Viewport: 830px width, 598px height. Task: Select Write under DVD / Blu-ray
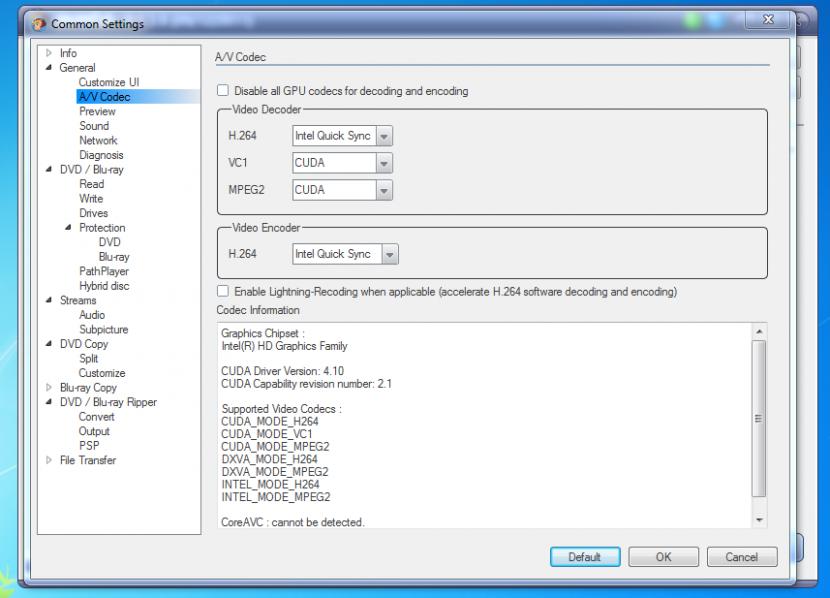coord(91,198)
